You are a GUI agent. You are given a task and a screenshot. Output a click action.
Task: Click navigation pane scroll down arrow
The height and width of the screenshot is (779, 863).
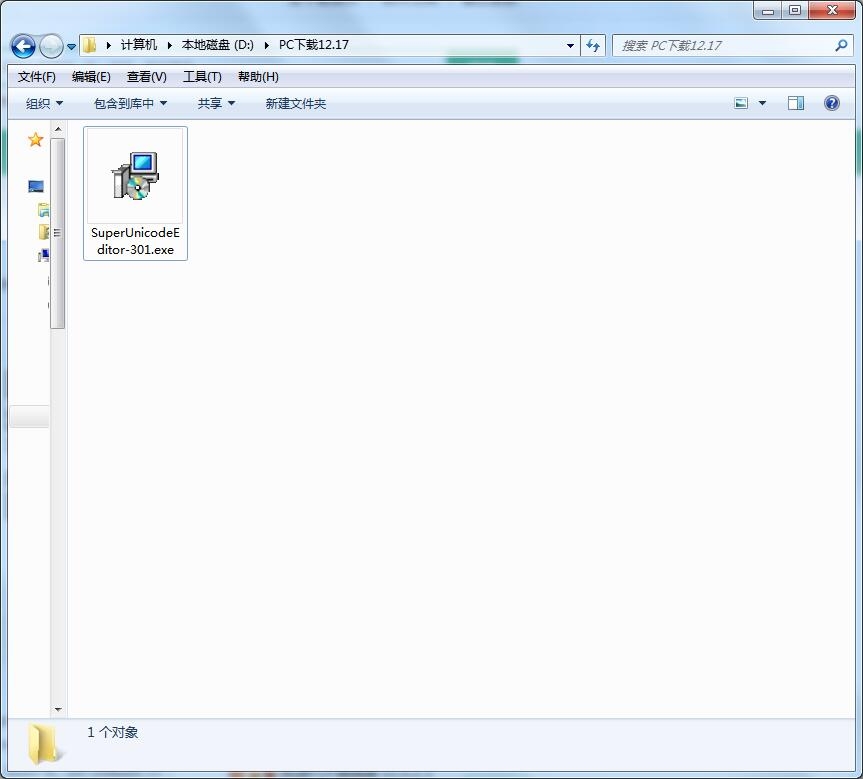[58, 710]
